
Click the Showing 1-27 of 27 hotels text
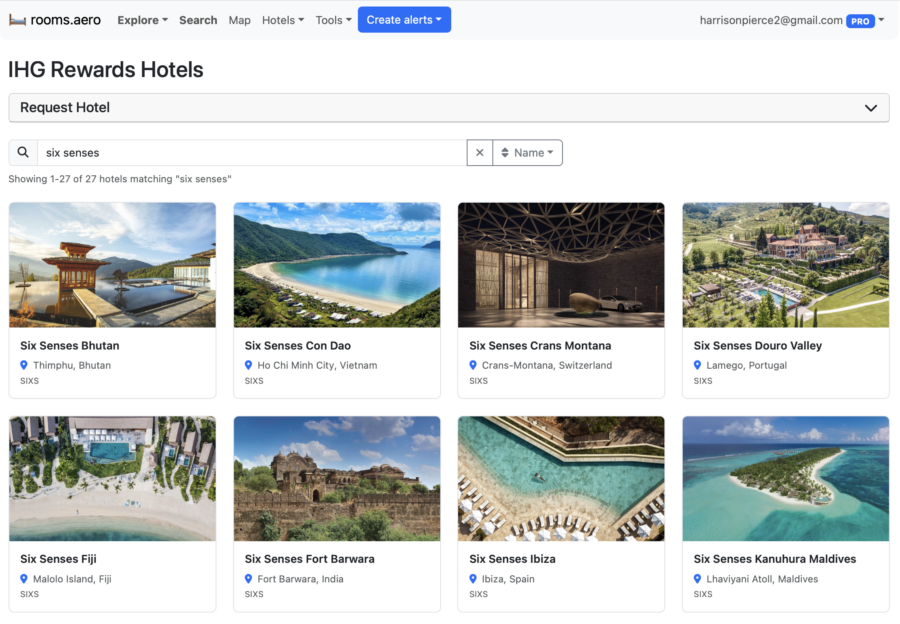tap(120, 179)
